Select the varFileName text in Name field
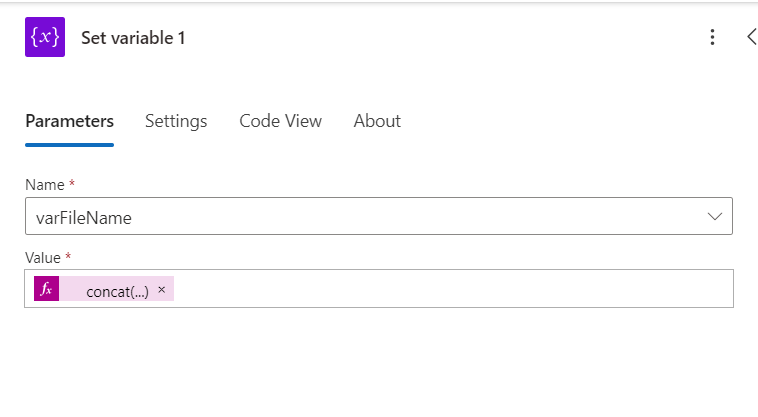This screenshot has width=758, height=417. click(x=83, y=217)
